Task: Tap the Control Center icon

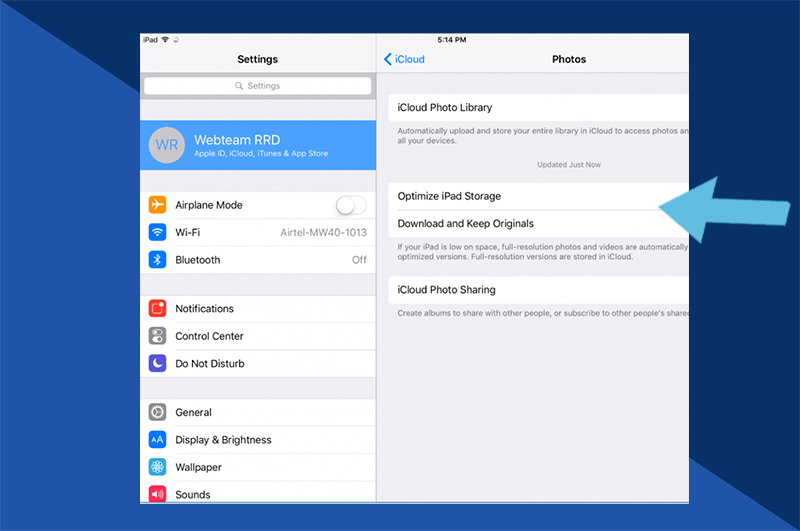Action: click(x=157, y=336)
